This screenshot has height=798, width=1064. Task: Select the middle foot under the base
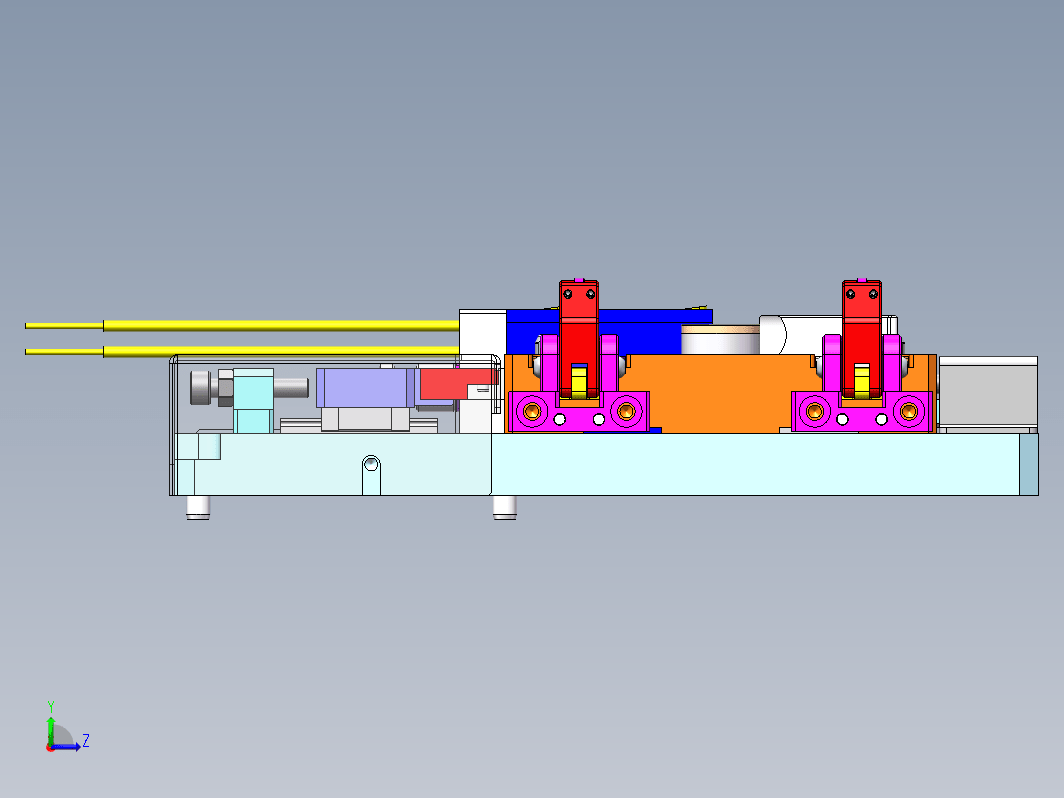[x=504, y=508]
